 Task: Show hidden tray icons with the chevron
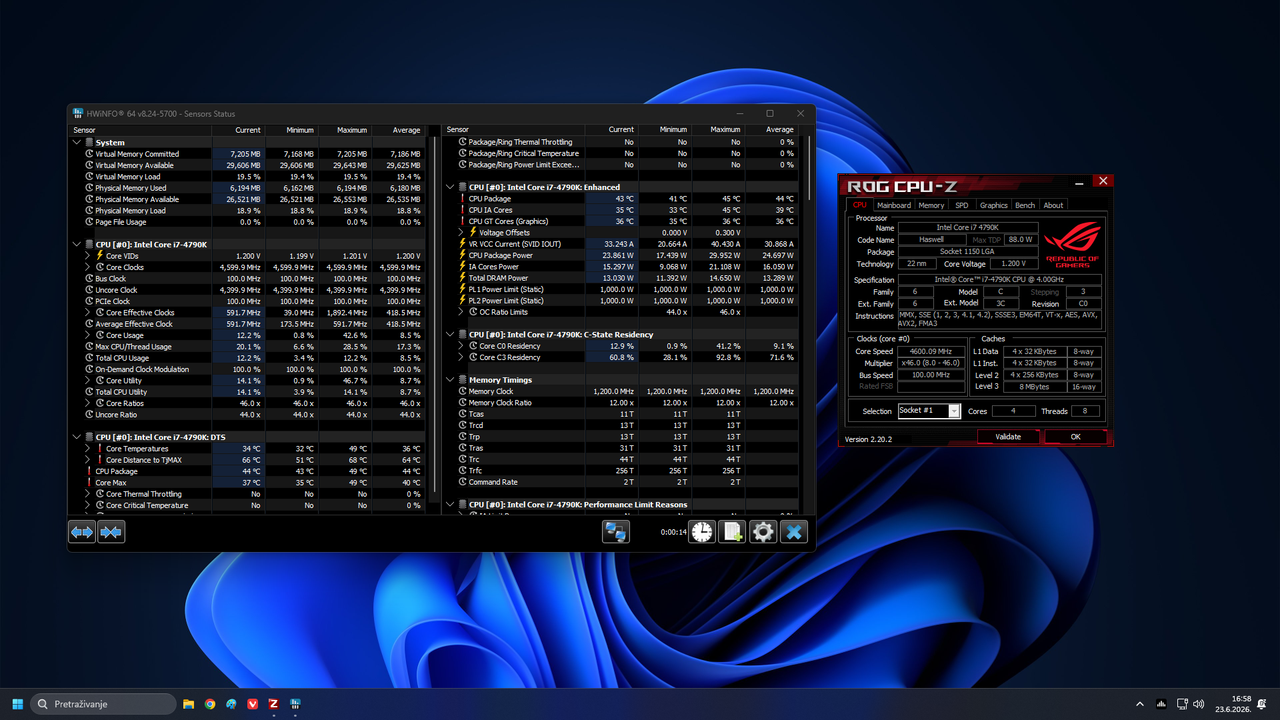(x=1141, y=704)
